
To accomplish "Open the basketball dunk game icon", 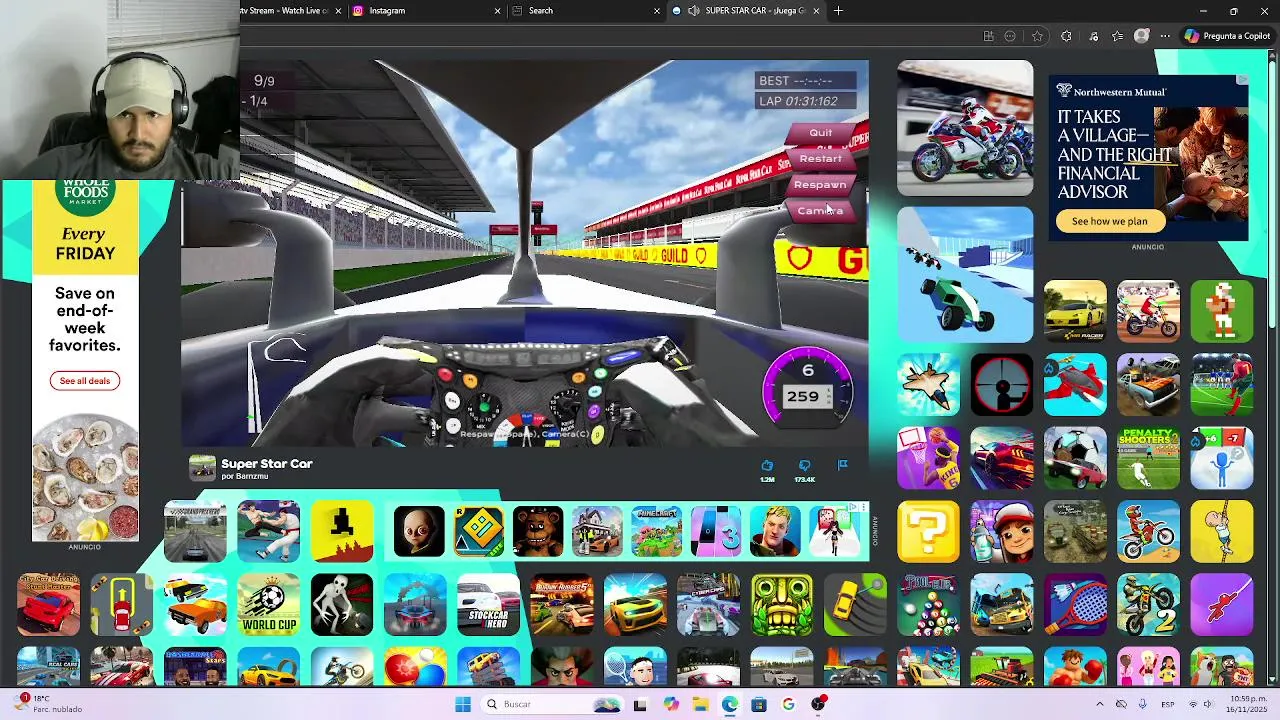I will click(x=928, y=458).
